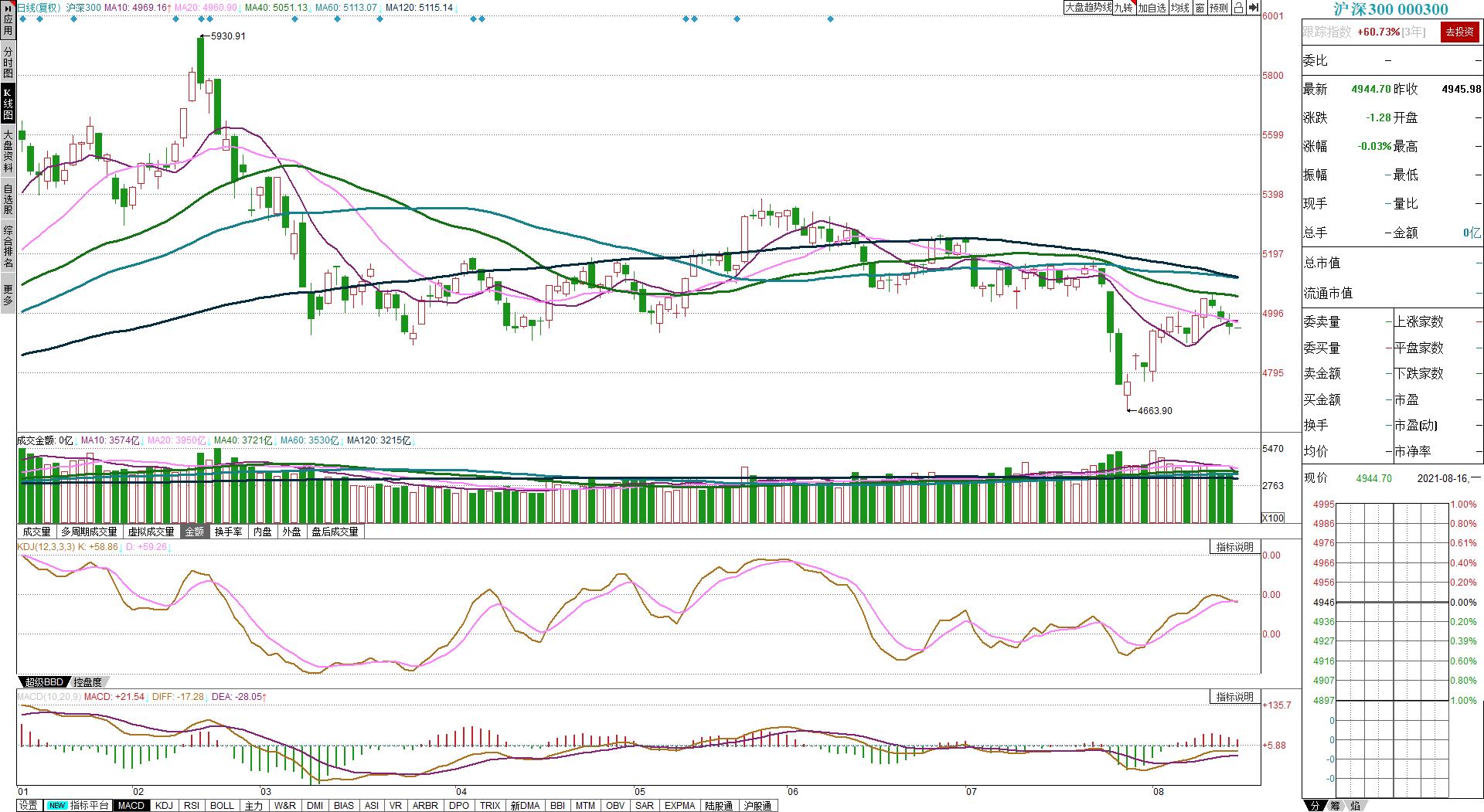The width and height of the screenshot is (1484, 812).
Task: Open 综合排名 sidebar tab
Action: [8, 246]
